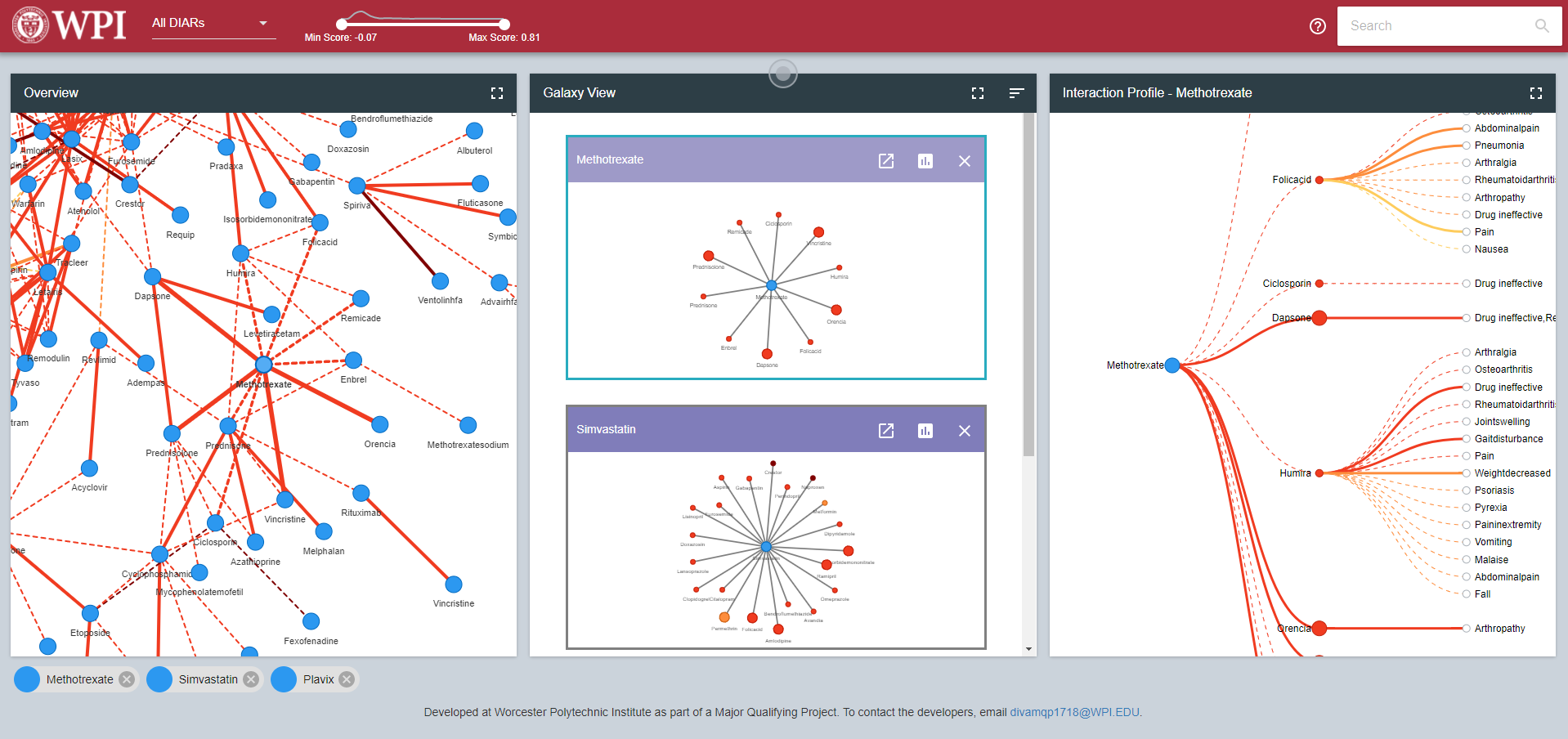Expand the Galaxy View panel to fullscreen
The width and height of the screenshot is (1568, 739).
pyautogui.click(x=977, y=93)
